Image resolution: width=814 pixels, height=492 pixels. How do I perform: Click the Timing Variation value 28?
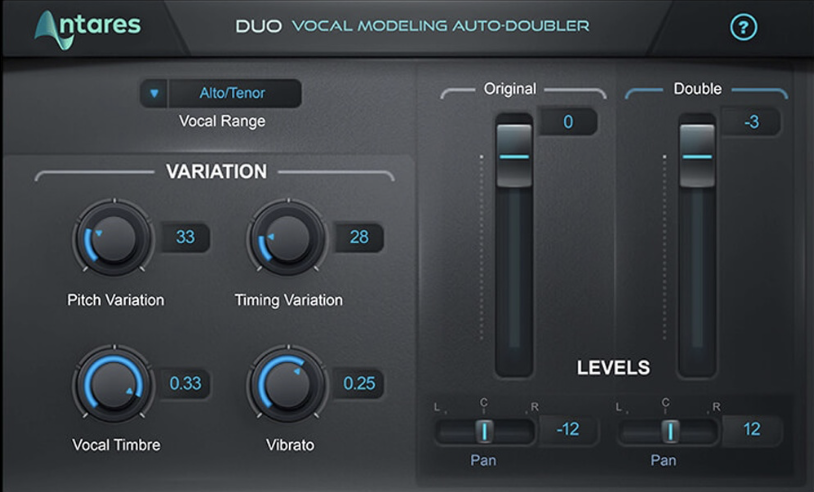359,237
